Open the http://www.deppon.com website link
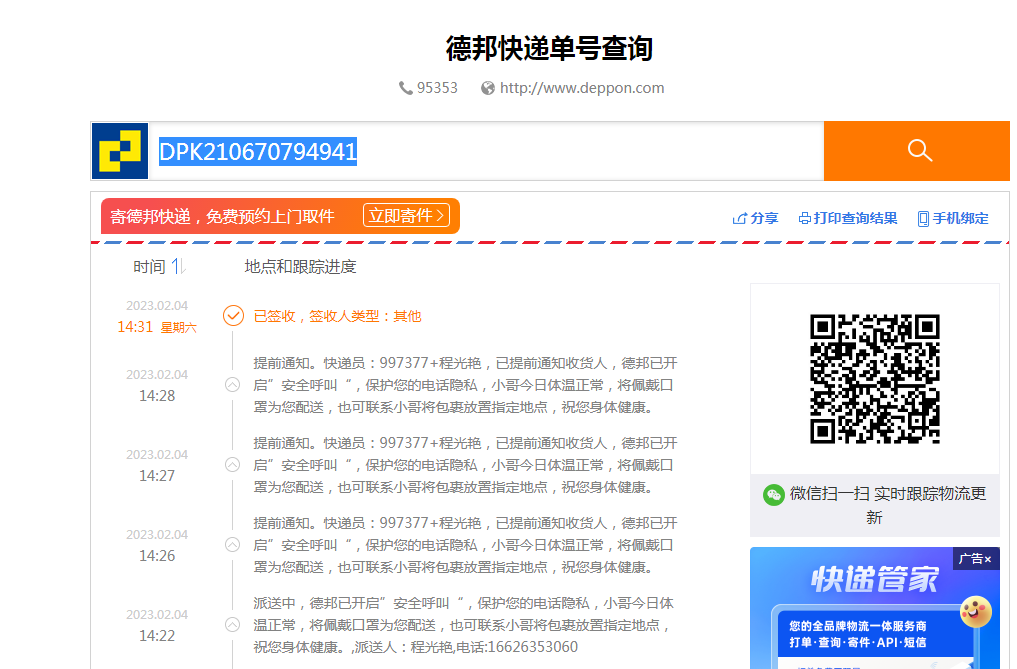The width and height of the screenshot is (1017, 669). (582, 88)
